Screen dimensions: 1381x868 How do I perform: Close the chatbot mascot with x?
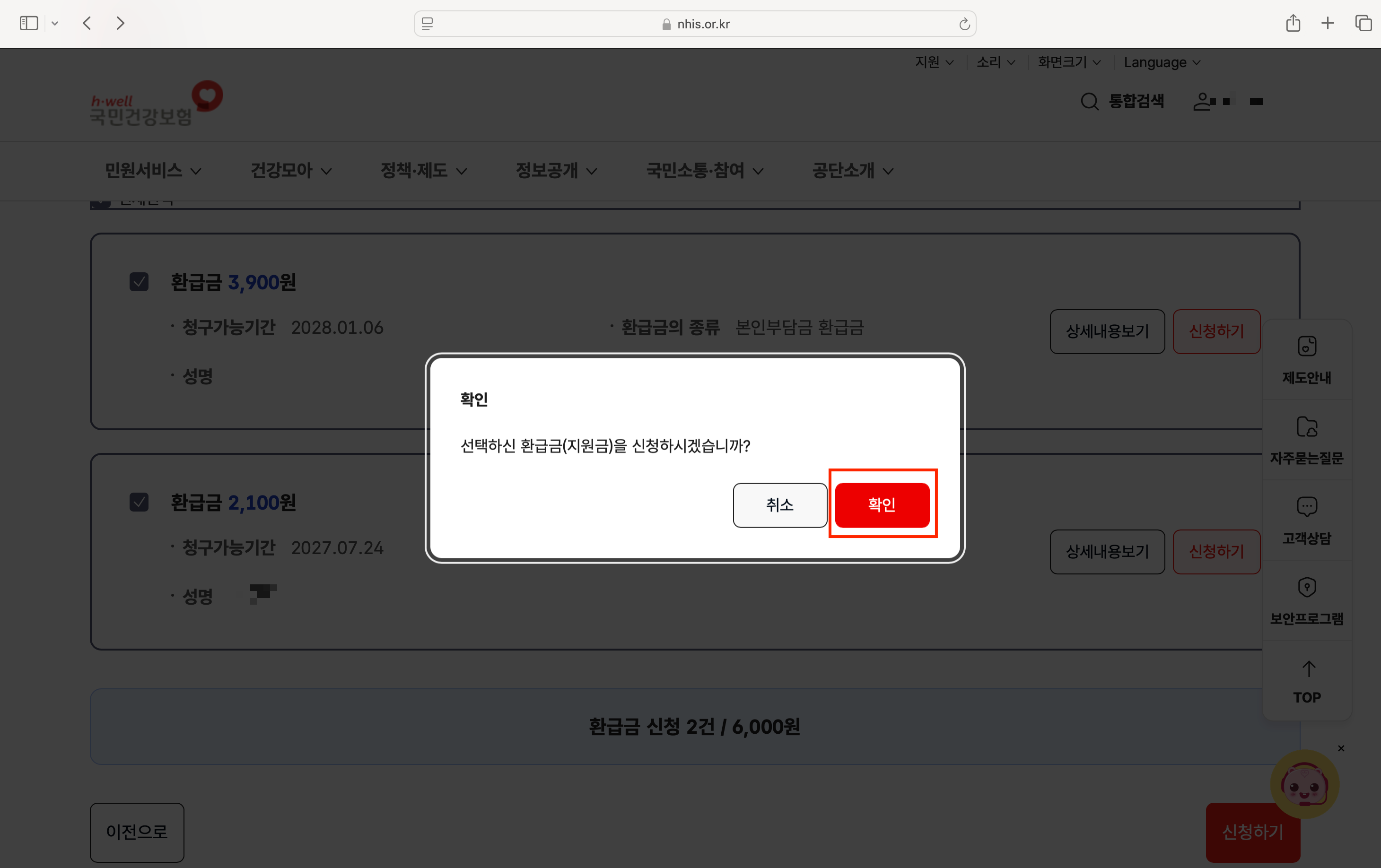(1341, 748)
